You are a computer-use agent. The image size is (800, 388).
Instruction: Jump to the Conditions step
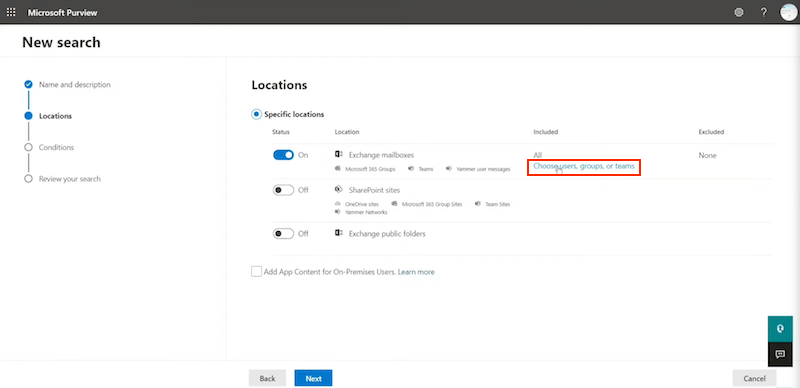click(x=56, y=148)
